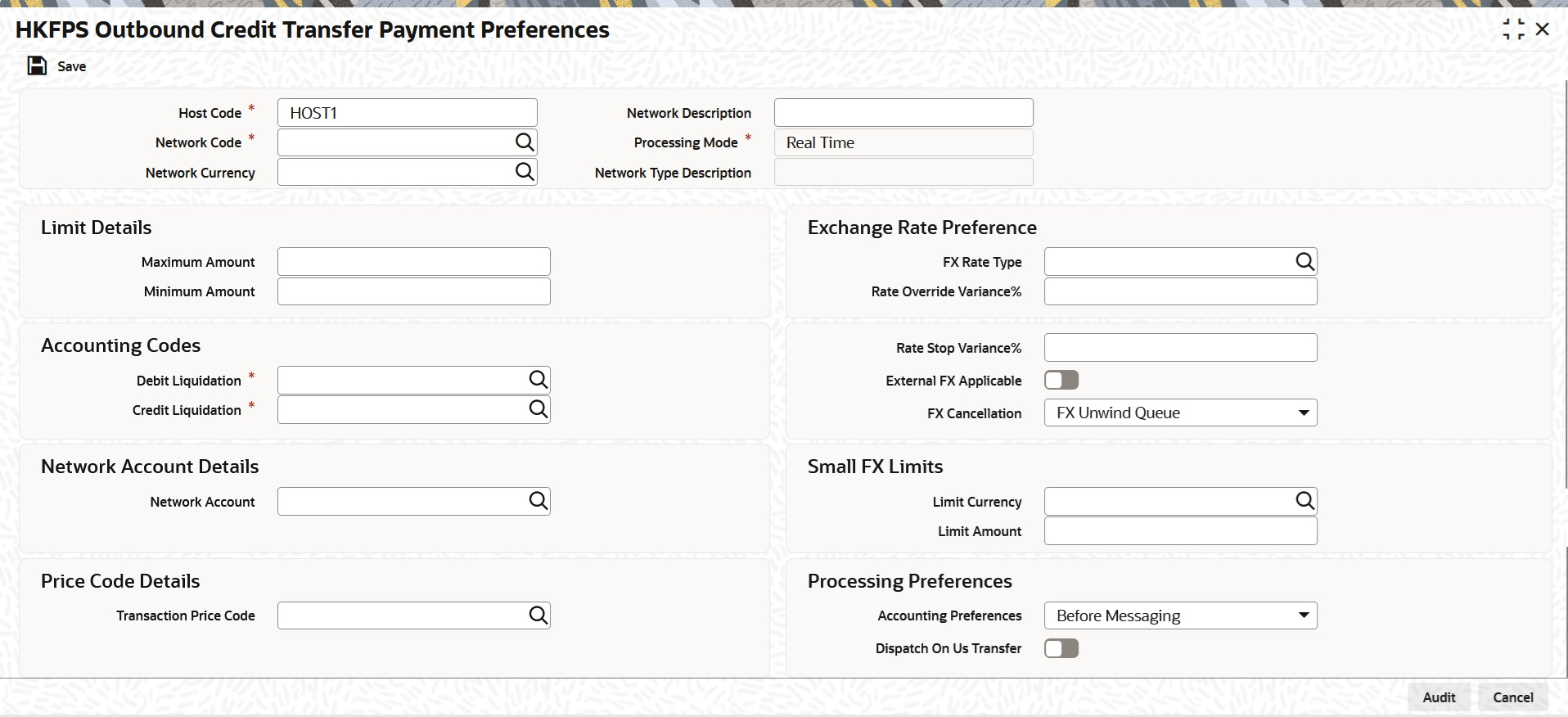Open Network Currency lookup search icon
This screenshot has height=717, width=1568.
[x=525, y=172]
